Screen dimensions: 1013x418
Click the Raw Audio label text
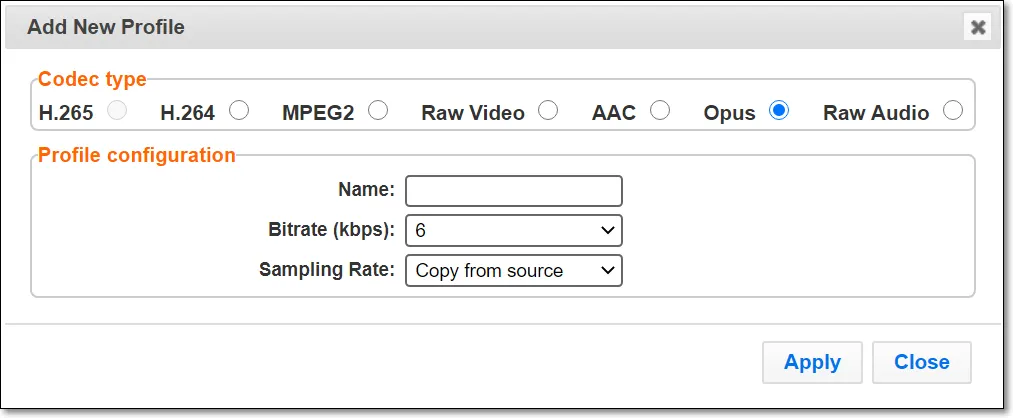coord(876,113)
